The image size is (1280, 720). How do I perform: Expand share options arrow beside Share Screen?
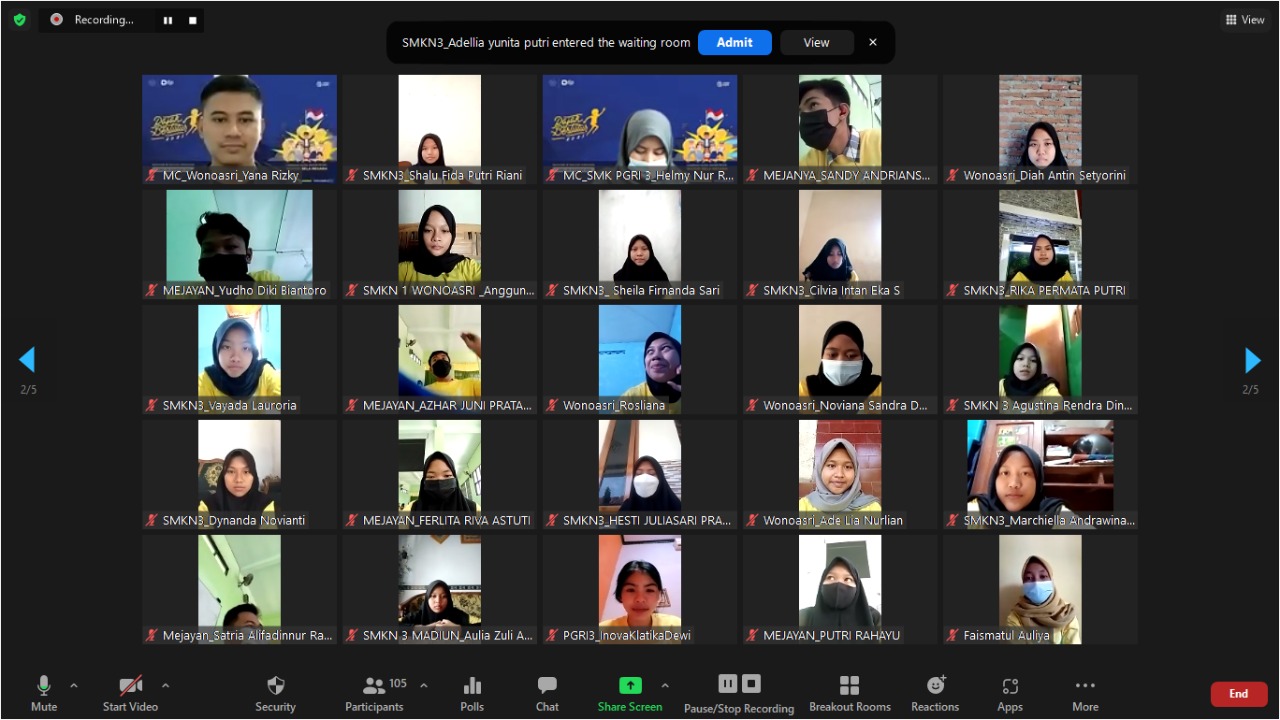coord(665,686)
